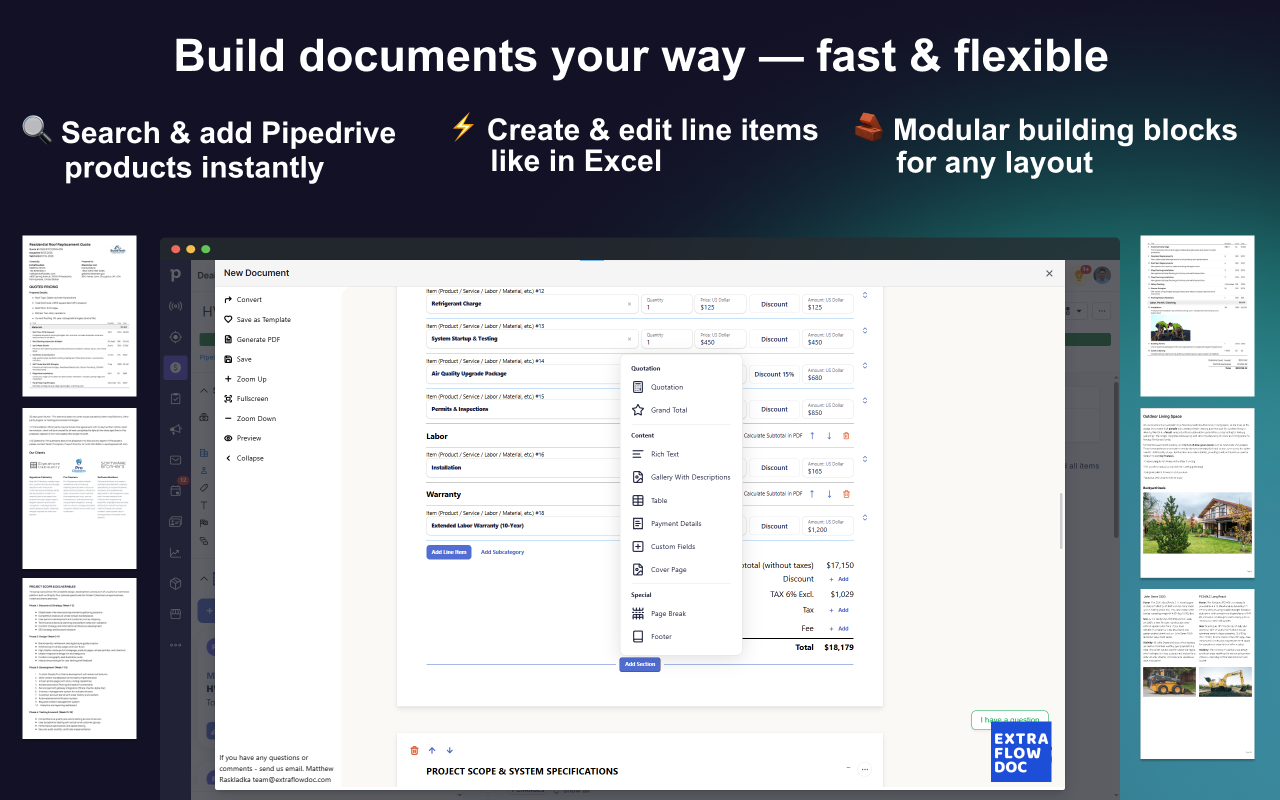
Task: Delete the Project Scope section
Action: (x=415, y=750)
